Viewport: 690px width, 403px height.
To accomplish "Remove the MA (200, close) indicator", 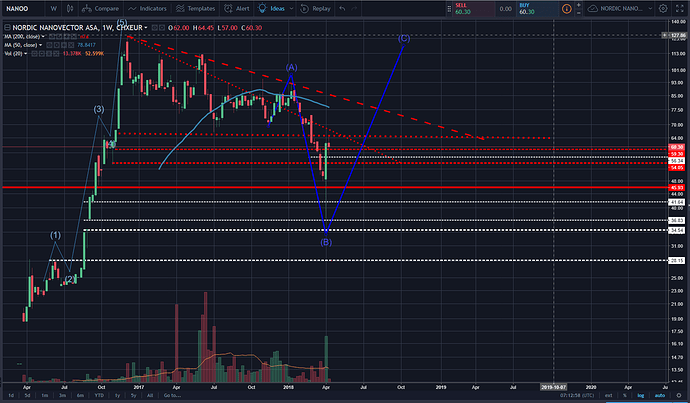I will click(x=74, y=36).
